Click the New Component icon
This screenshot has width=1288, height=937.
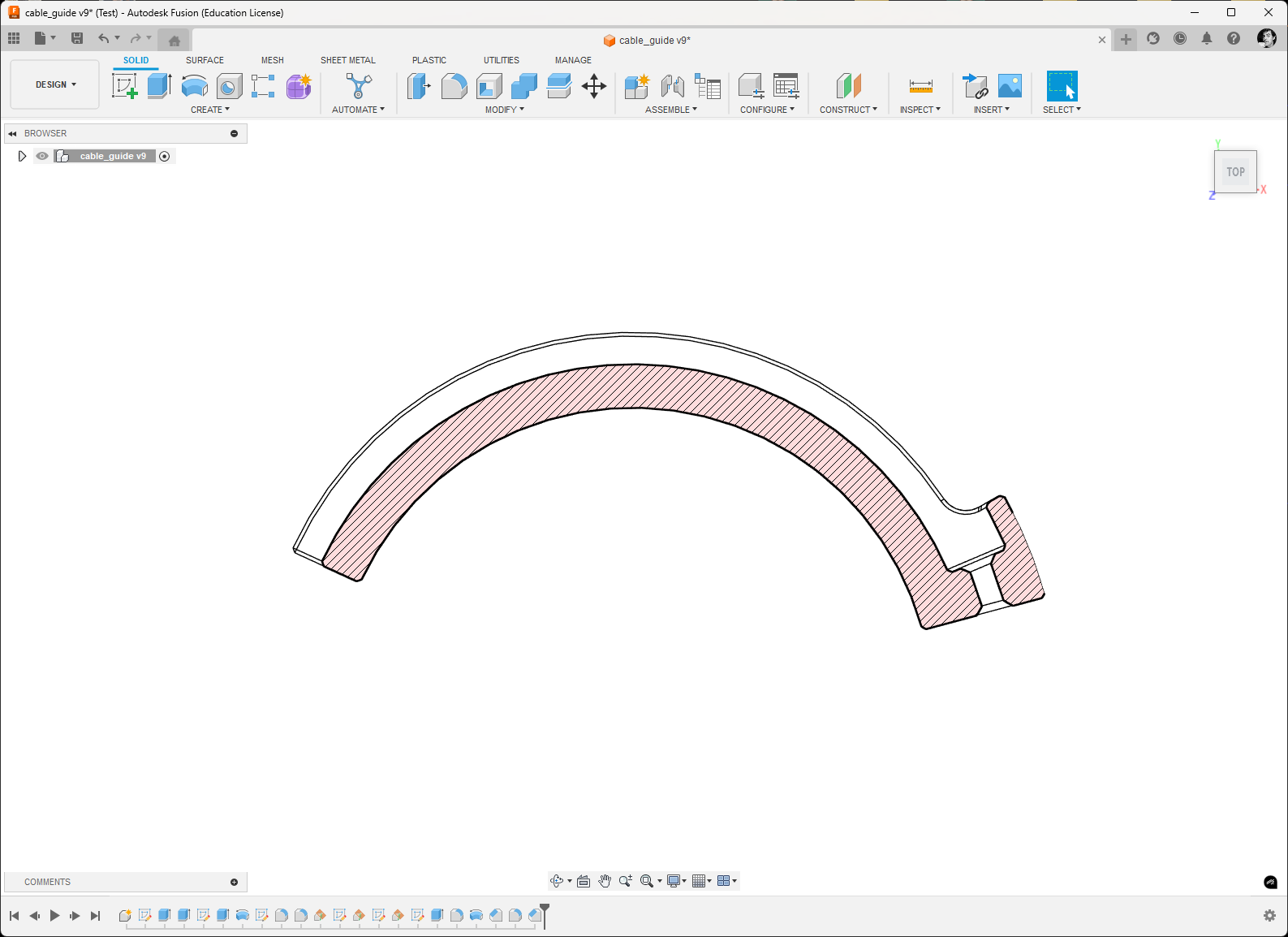pyautogui.click(x=637, y=86)
